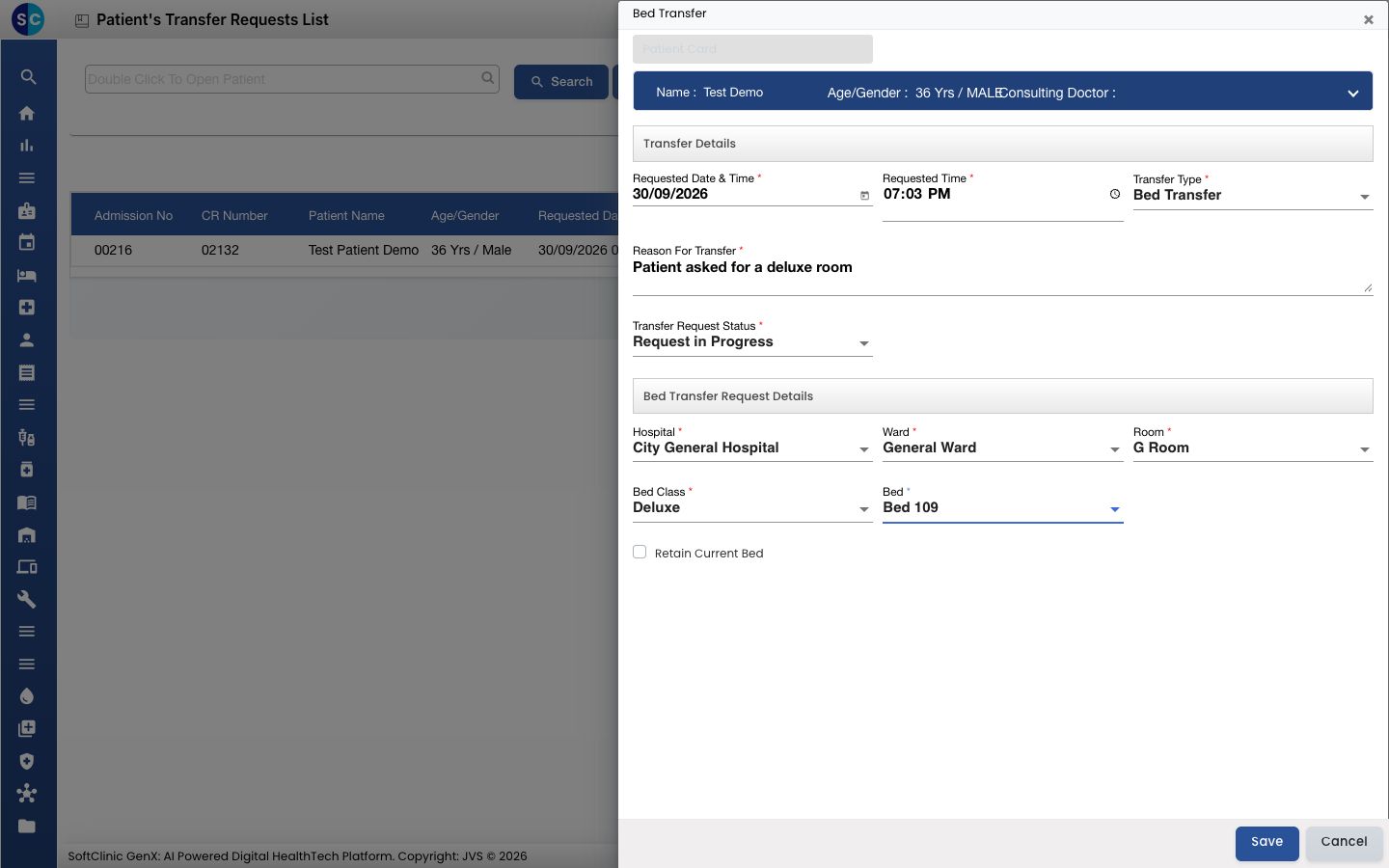The height and width of the screenshot is (868, 1389).
Task: Click the sidebar search magnifier icon
Action: (x=28, y=77)
